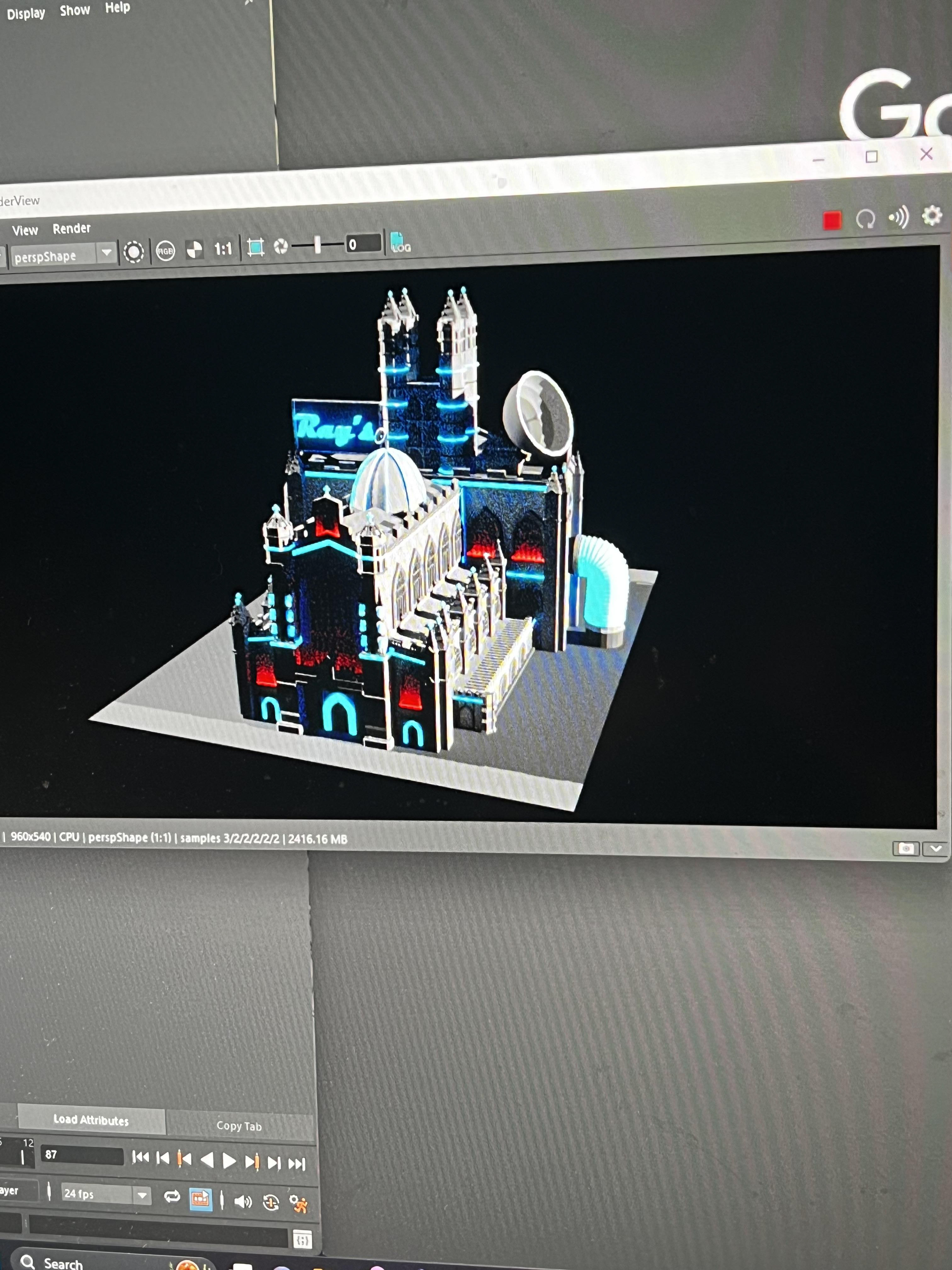This screenshot has width=952, height=1270.
Task: Click the Copy Tab button
Action: 239,1126
